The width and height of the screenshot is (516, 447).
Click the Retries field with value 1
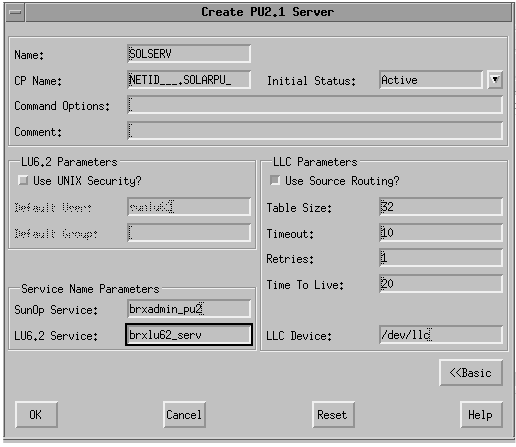click(441, 258)
